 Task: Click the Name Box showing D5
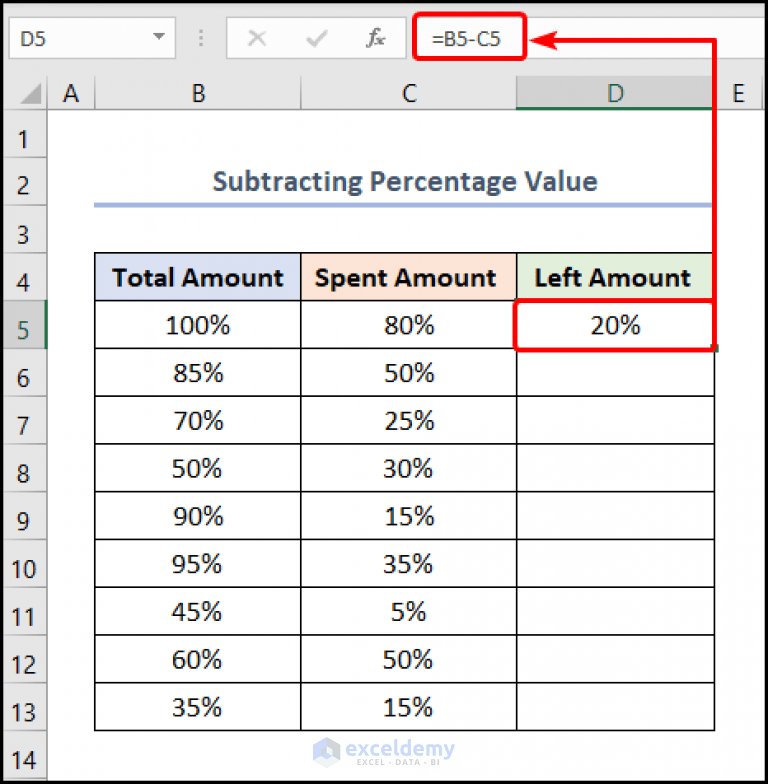pos(92,38)
